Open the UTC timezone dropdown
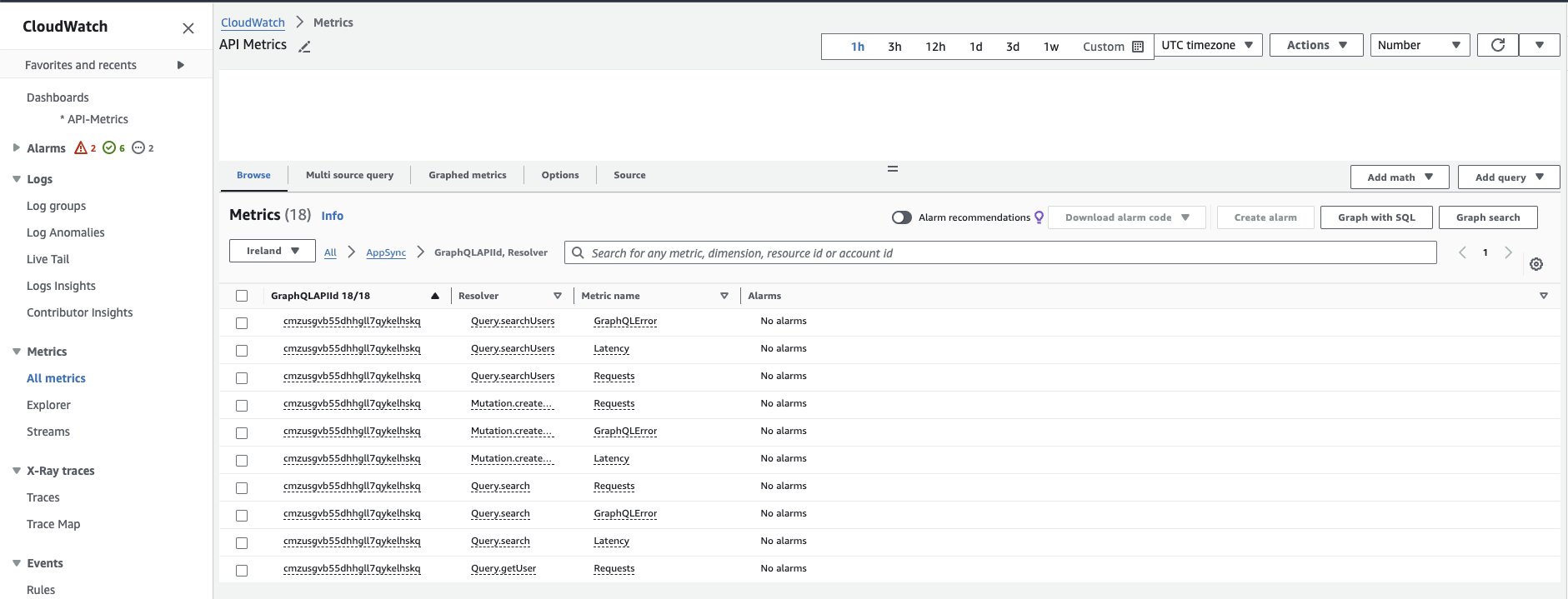Image resolution: width=1568 pixels, height=599 pixels. click(1207, 45)
